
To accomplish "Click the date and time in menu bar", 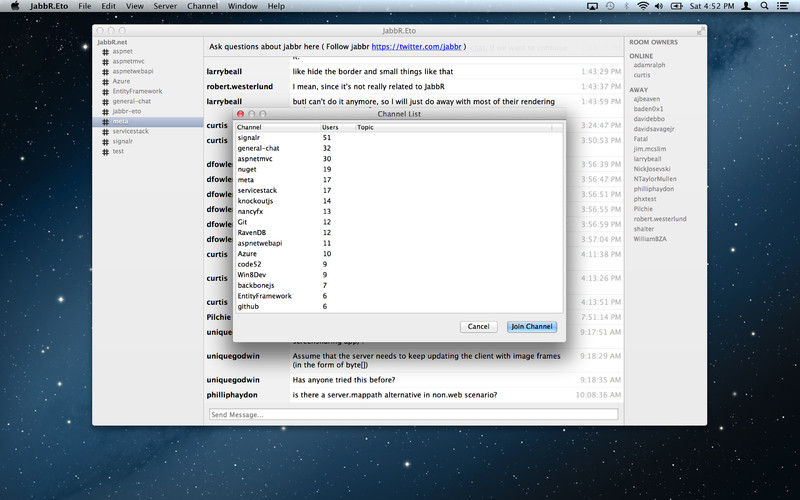I will click(712, 6).
